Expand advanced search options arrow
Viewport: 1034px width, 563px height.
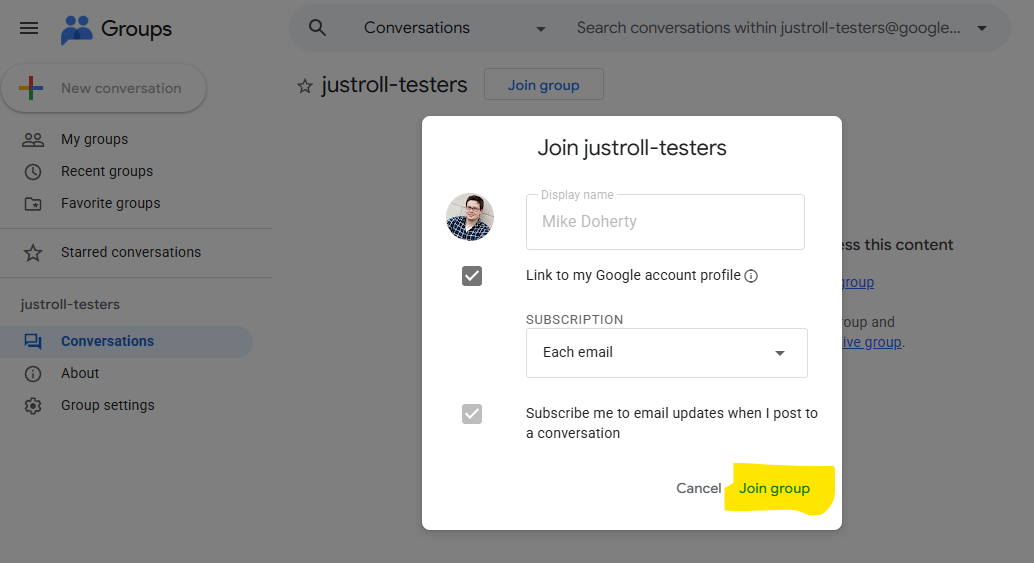click(982, 28)
